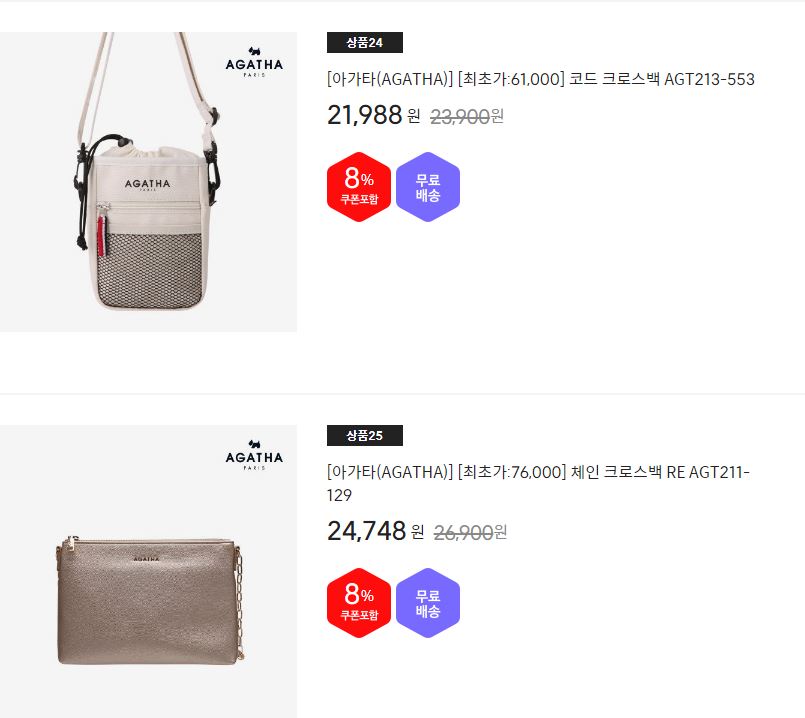805x718 pixels.
Task: Click the crossed-out 26,900원 original price
Action: click(470, 532)
